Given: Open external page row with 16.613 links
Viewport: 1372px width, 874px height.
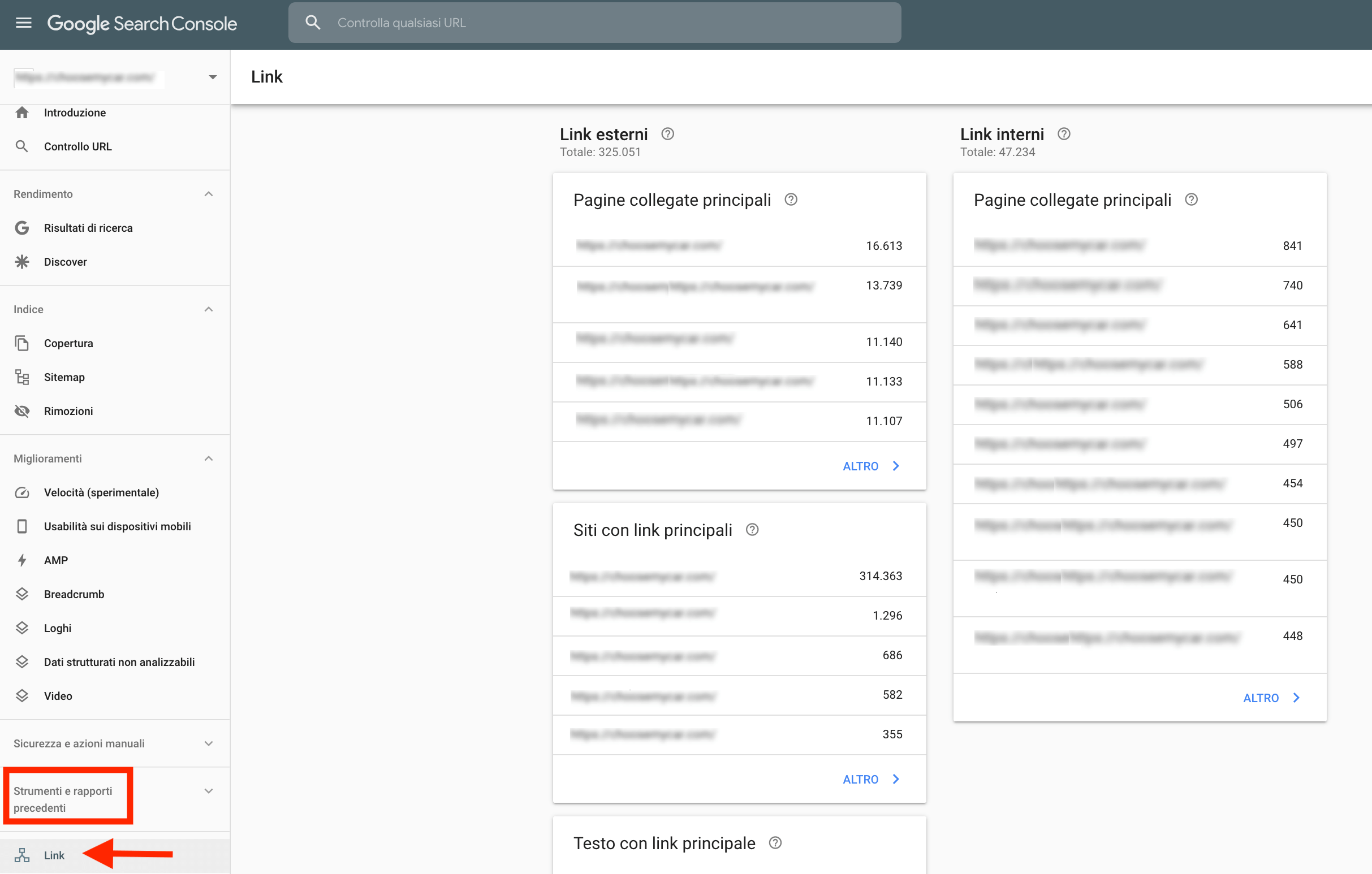Looking at the screenshot, I should (740, 246).
